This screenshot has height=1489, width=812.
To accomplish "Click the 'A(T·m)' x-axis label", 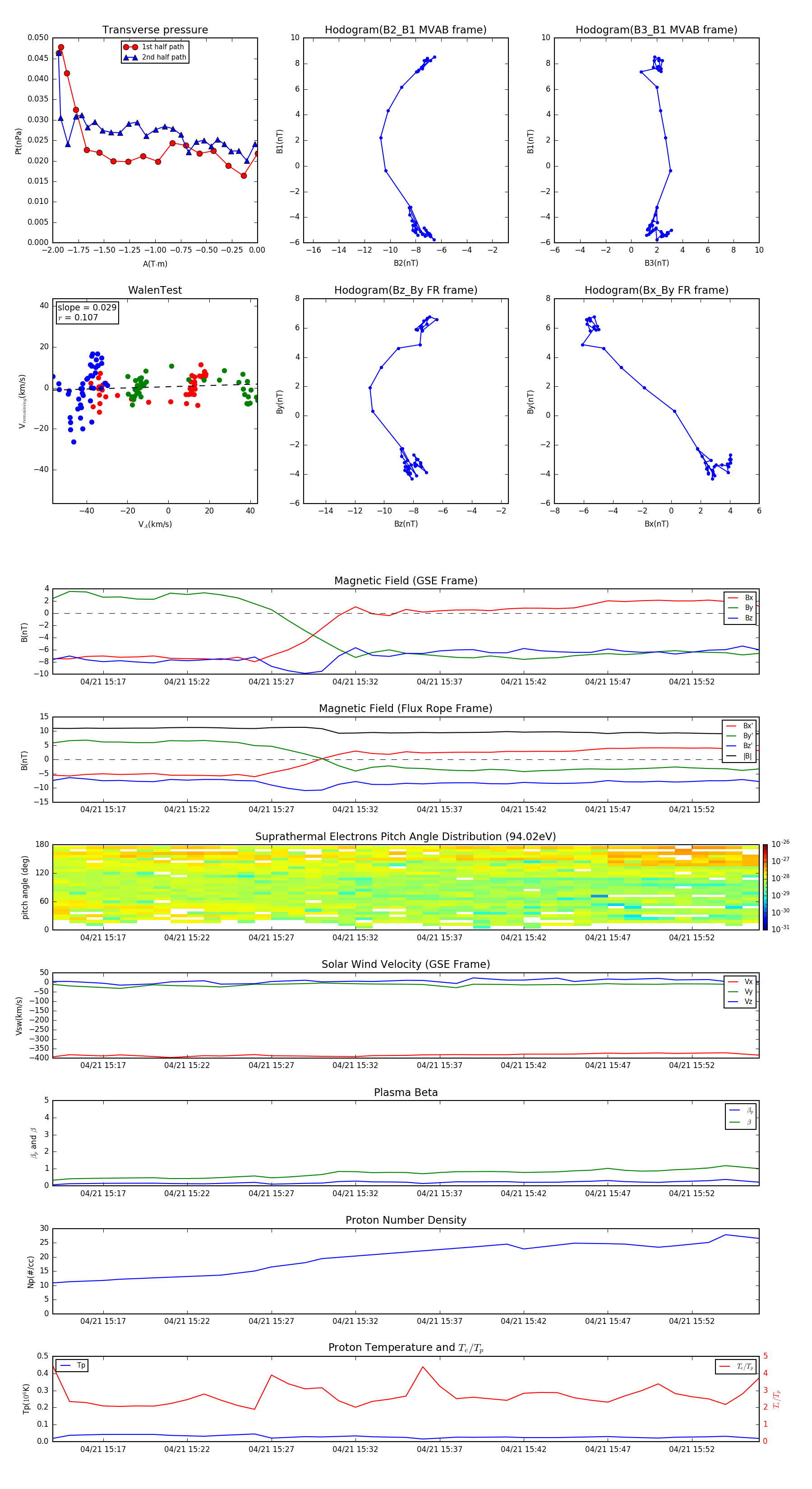I will [x=155, y=264].
